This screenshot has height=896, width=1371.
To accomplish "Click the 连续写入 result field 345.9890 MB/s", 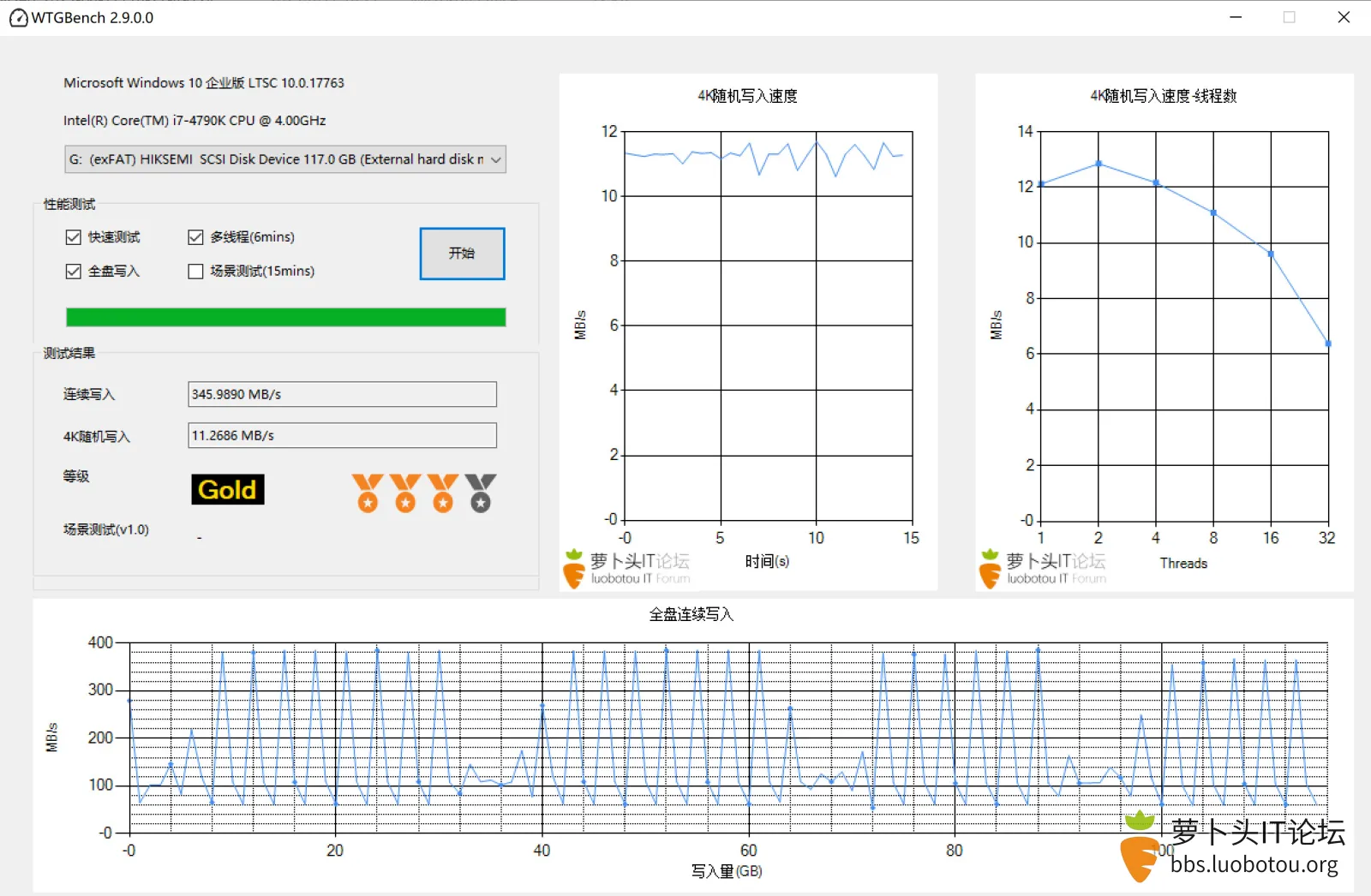I will (x=342, y=394).
